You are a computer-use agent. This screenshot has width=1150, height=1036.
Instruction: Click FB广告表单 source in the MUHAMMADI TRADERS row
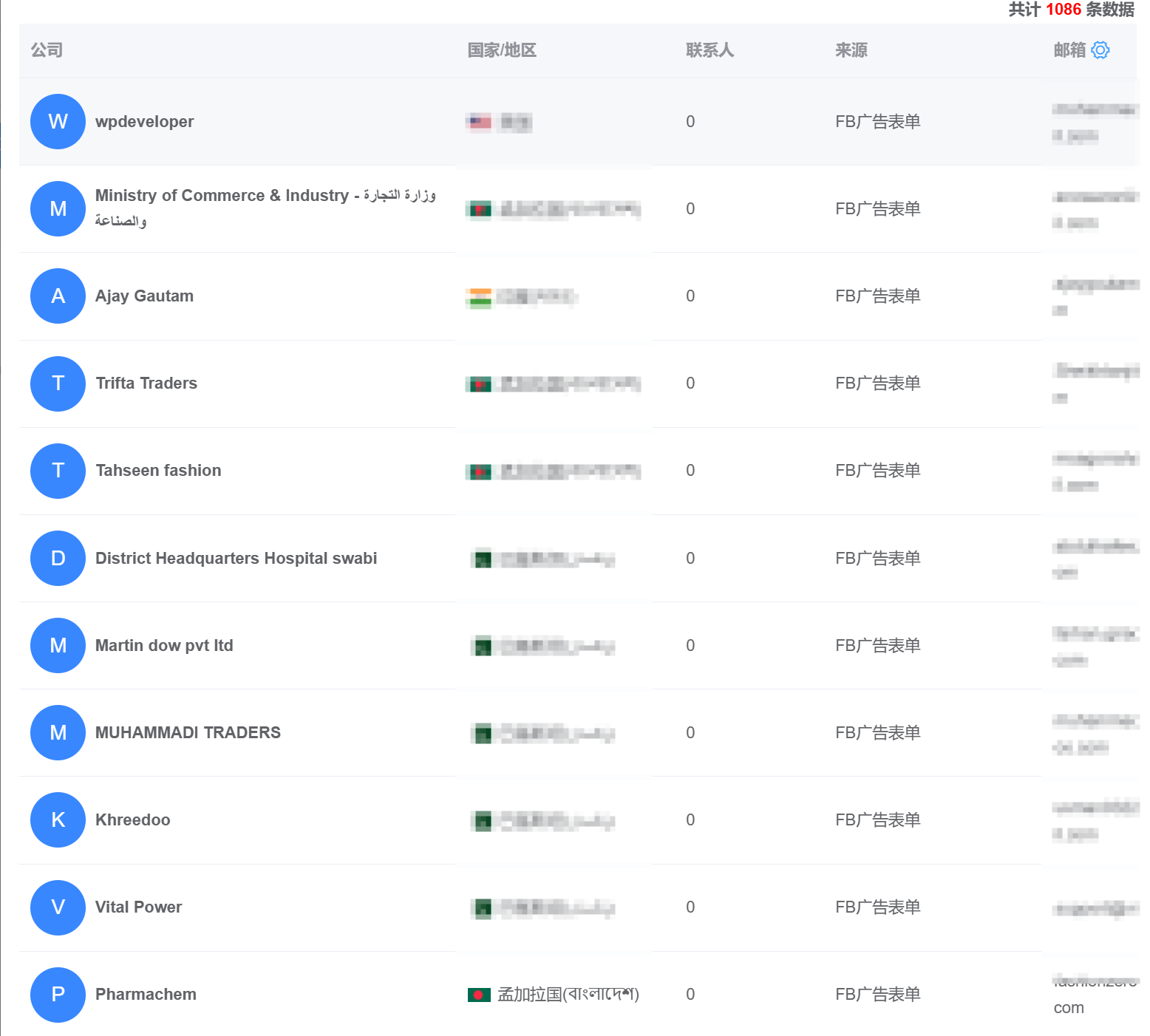(878, 732)
